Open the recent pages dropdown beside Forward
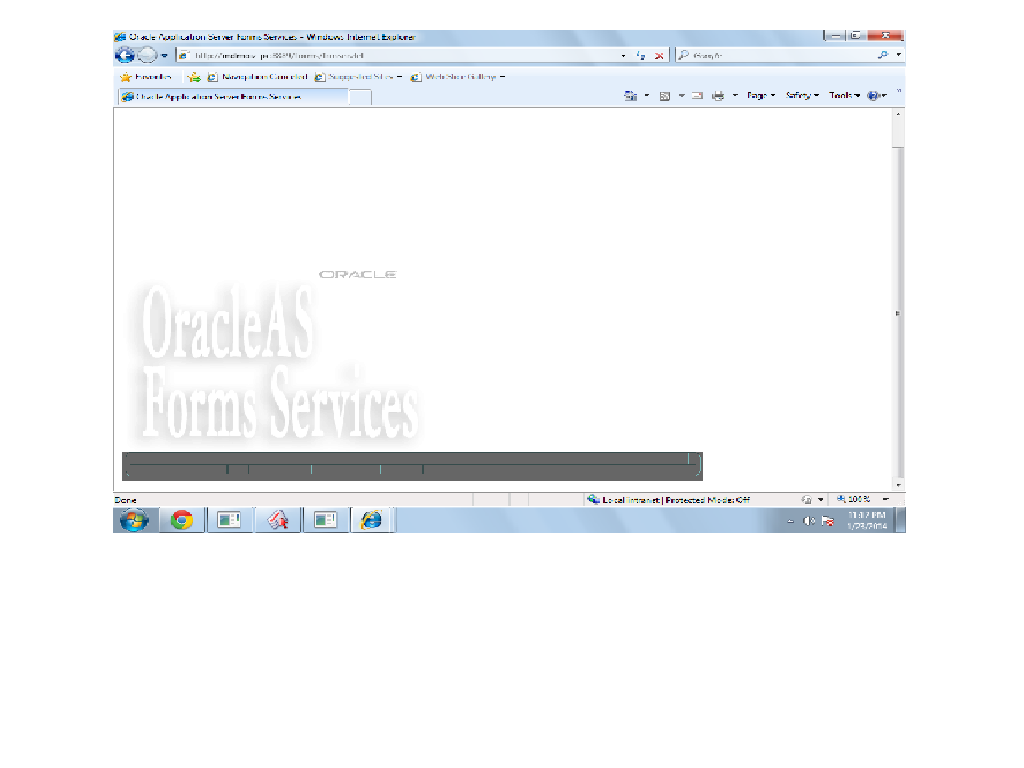This screenshot has width=1024, height=768. click(x=165, y=56)
